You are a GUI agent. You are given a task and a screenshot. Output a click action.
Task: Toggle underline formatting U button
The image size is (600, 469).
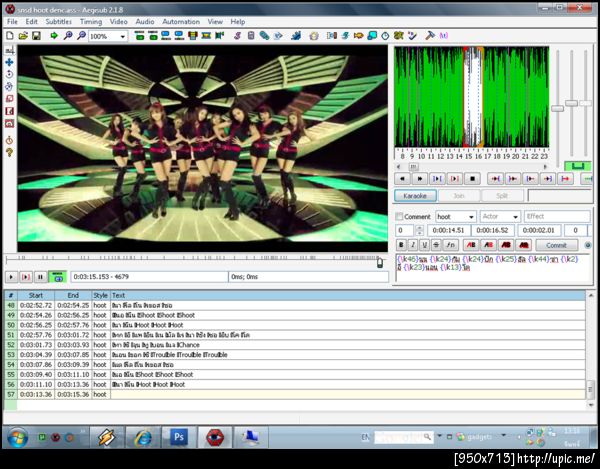click(x=424, y=245)
